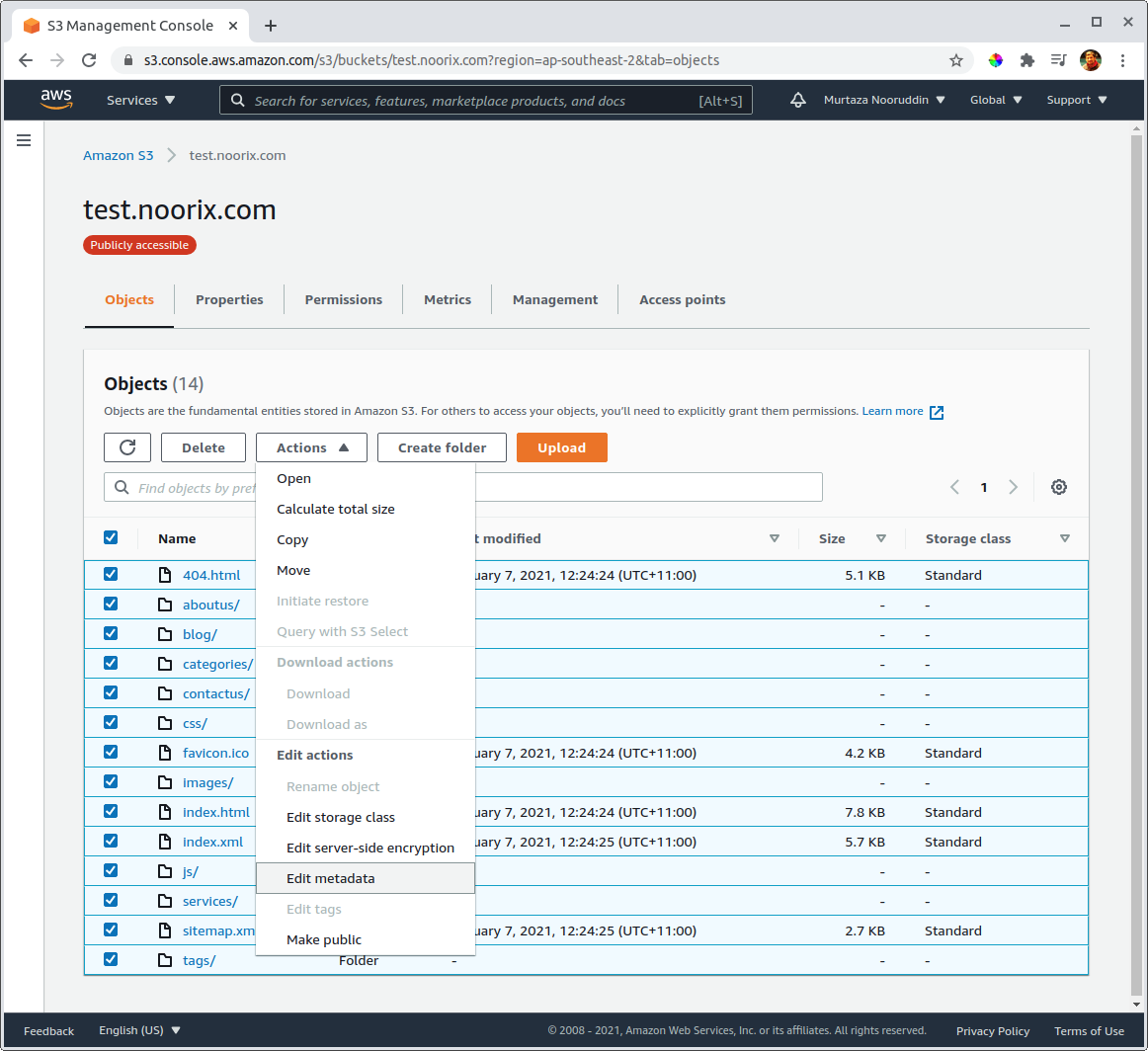
Task: Click the orange Upload button
Action: pyautogui.click(x=561, y=447)
